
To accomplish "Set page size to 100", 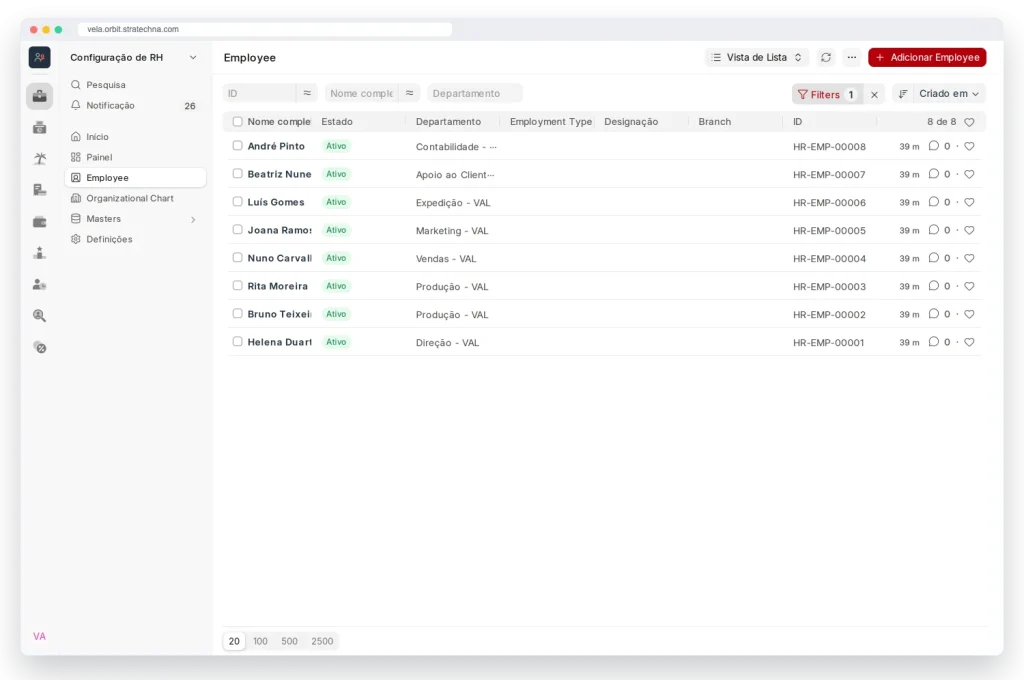I will pyautogui.click(x=261, y=641).
